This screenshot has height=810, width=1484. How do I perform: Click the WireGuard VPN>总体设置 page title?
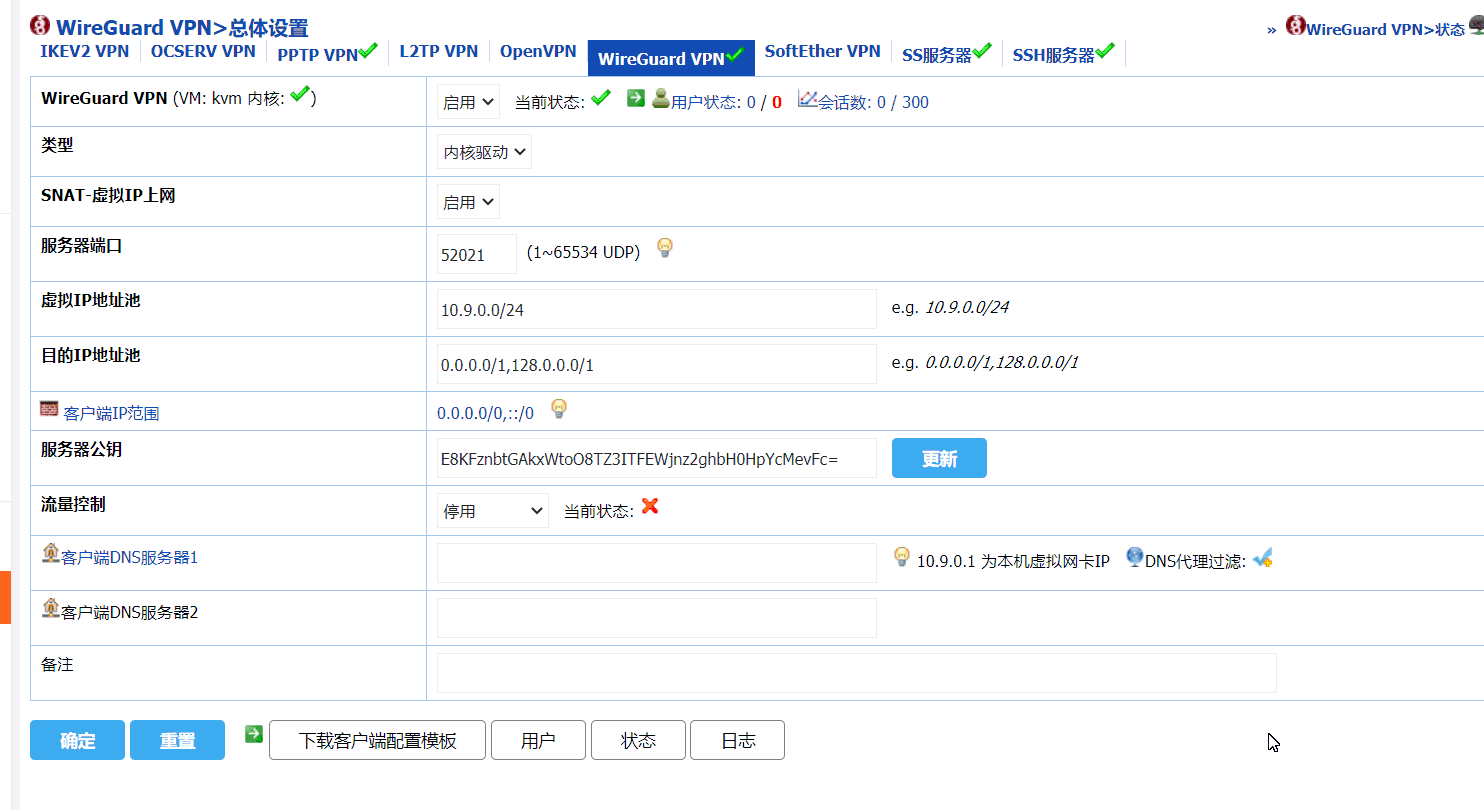pyautogui.click(x=182, y=28)
